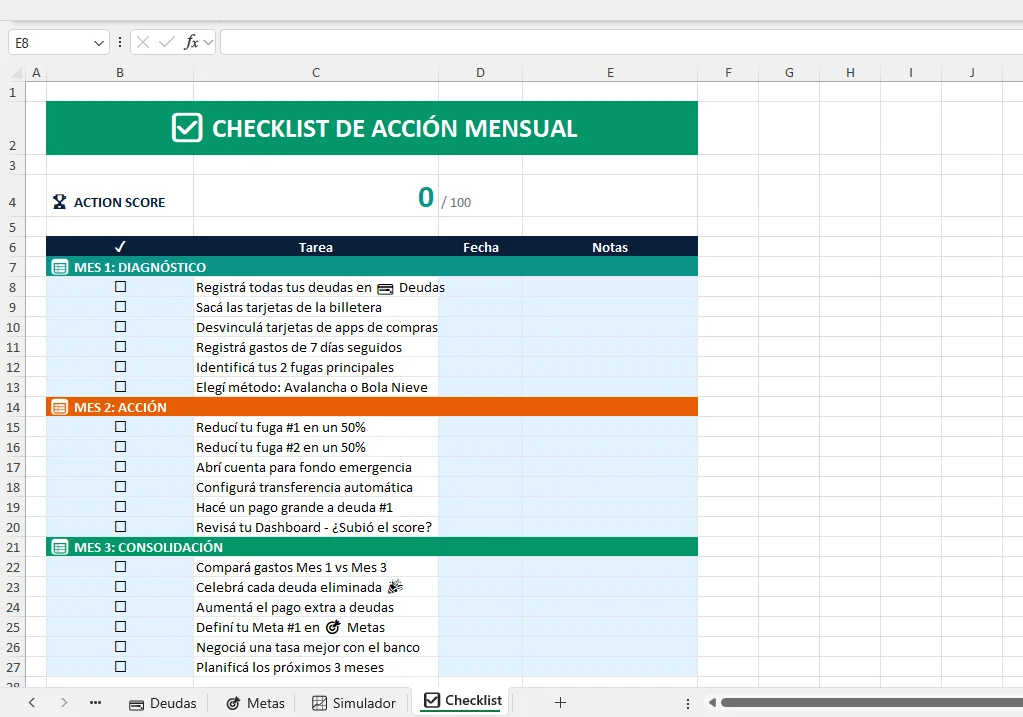Tick 'Abrí cuenta para fondo emergencia' checkbox
Screen dimensions: 1023x717
pyautogui.click(x=120, y=466)
